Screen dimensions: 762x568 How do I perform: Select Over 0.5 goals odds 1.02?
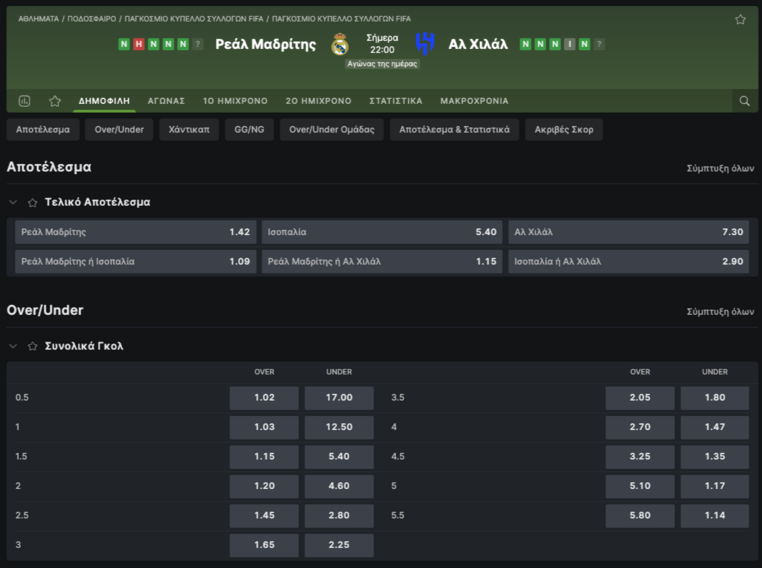(x=264, y=398)
